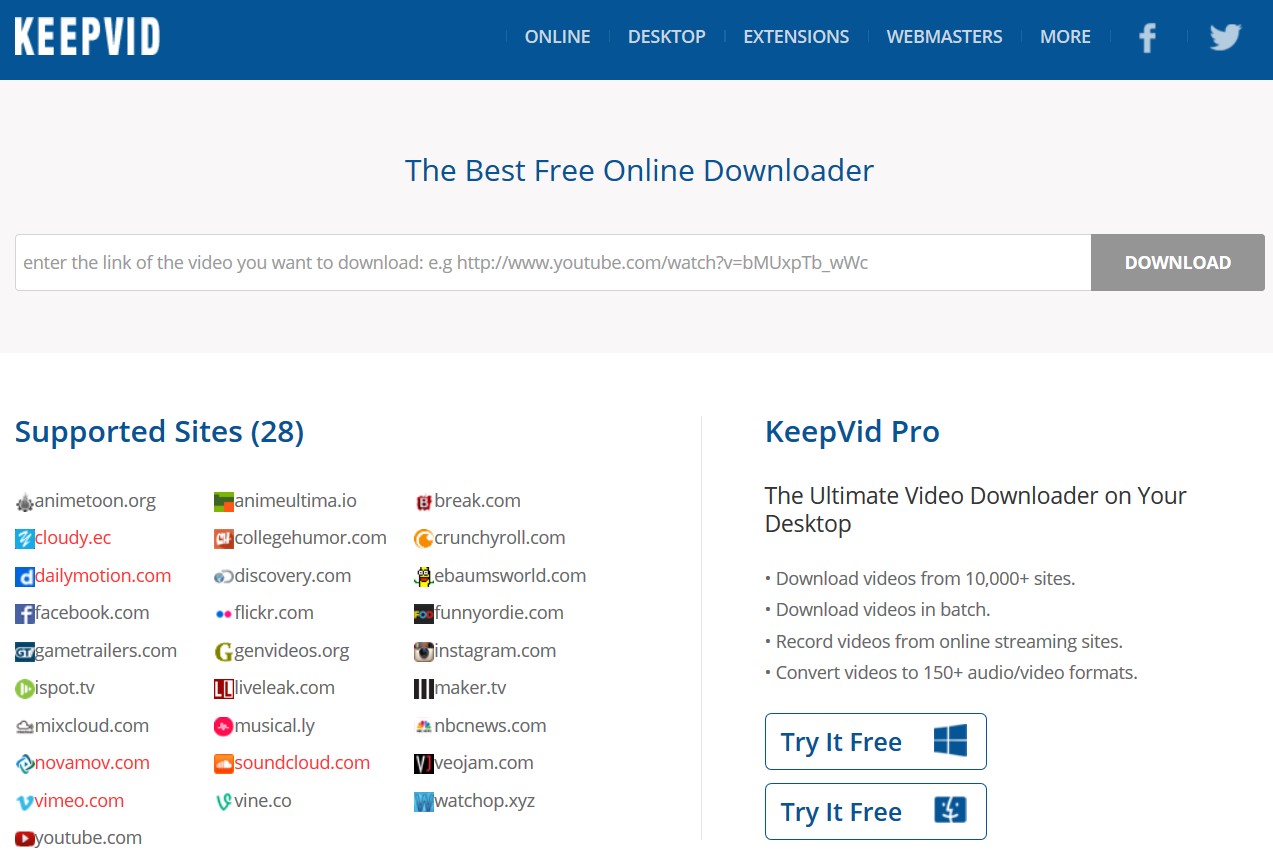Click the animetoon.org site icon
1273x857 pixels.
point(25,502)
